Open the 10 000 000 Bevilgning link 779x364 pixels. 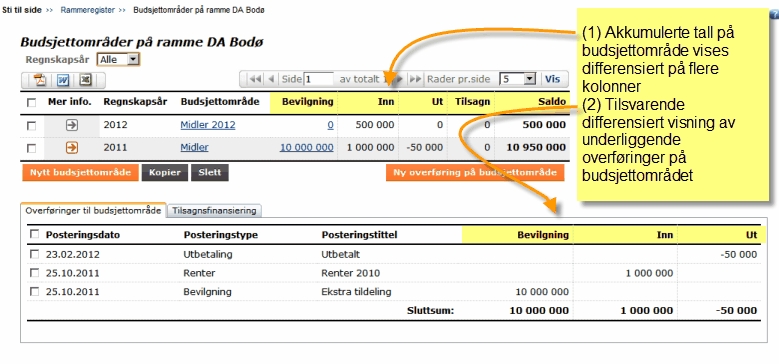point(307,147)
